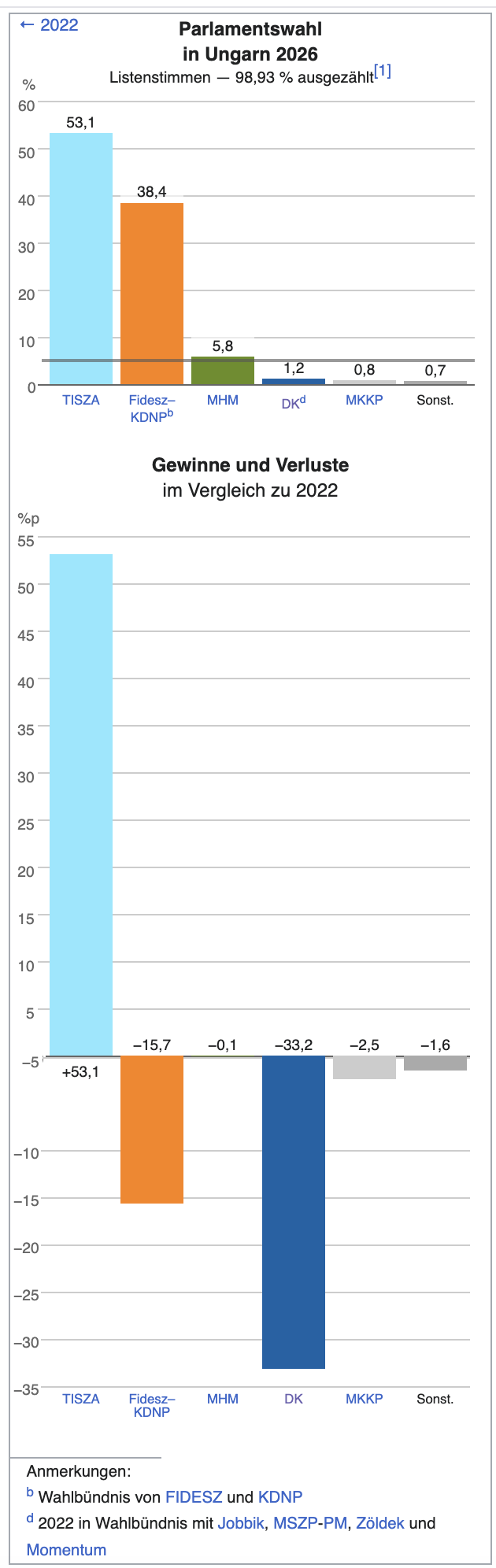Open the Zöldek link in the notes
This screenshot has width=496, height=1568.
(x=380, y=1523)
